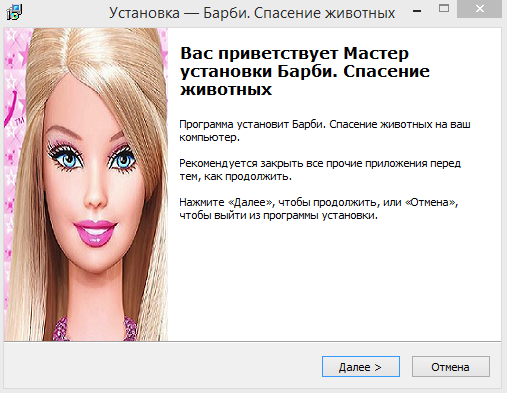
Task: Maximize the installer window
Action: tap(444, 9)
